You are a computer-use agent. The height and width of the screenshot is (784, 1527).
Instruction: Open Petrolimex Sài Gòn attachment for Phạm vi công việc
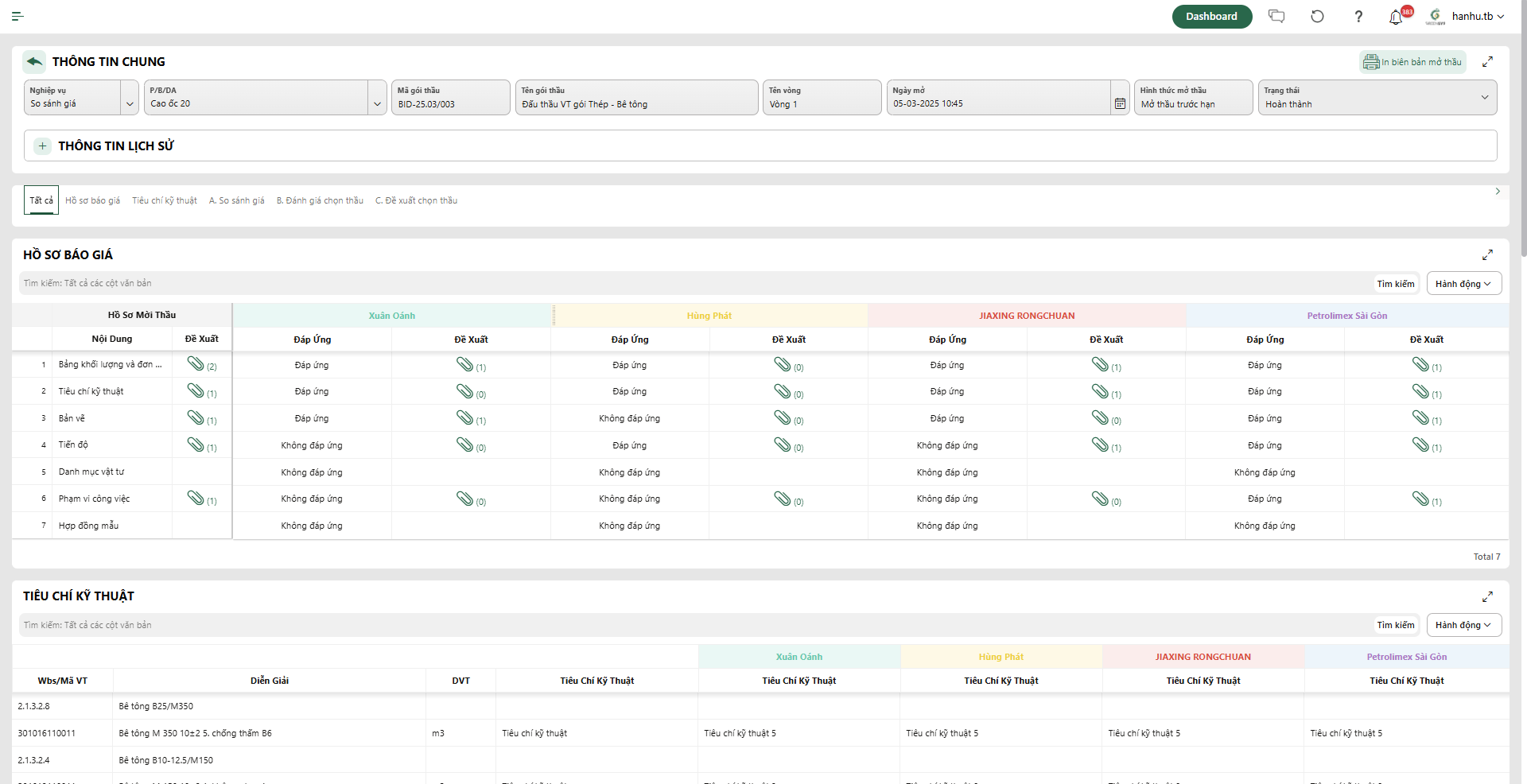(x=1420, y=499)
